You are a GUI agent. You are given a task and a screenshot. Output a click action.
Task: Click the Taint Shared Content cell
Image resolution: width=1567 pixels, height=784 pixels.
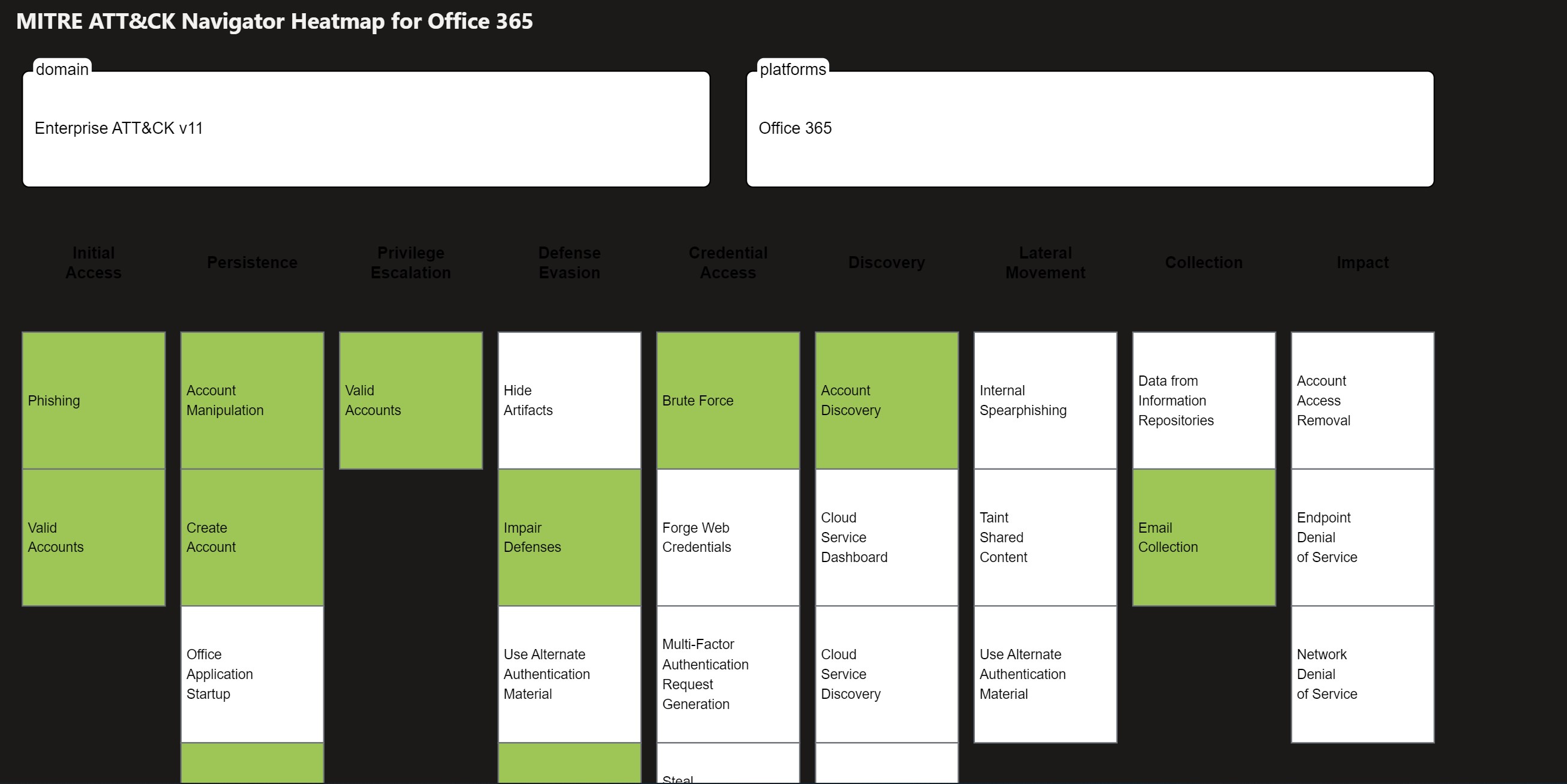pos(1046,537)
